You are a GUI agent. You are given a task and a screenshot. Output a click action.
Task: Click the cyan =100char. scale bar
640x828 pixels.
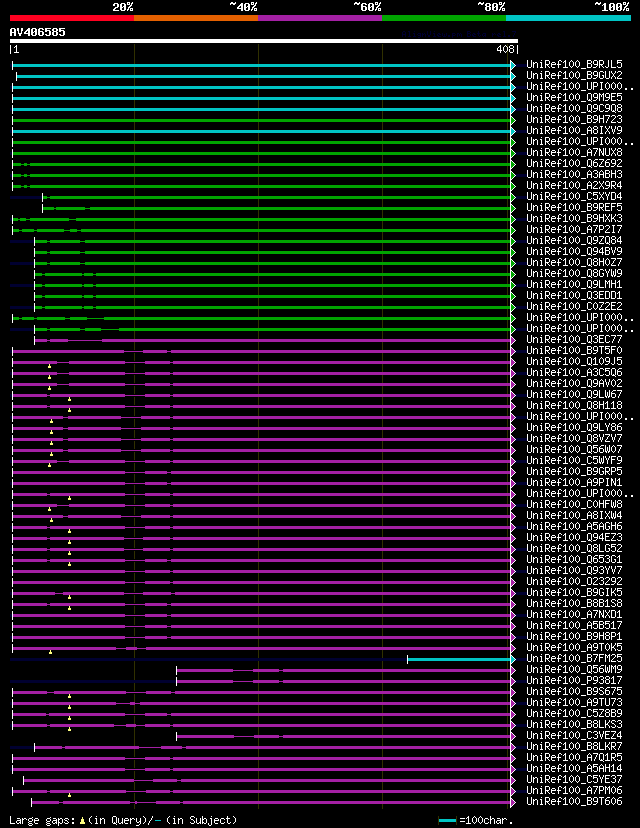(447, 821)
